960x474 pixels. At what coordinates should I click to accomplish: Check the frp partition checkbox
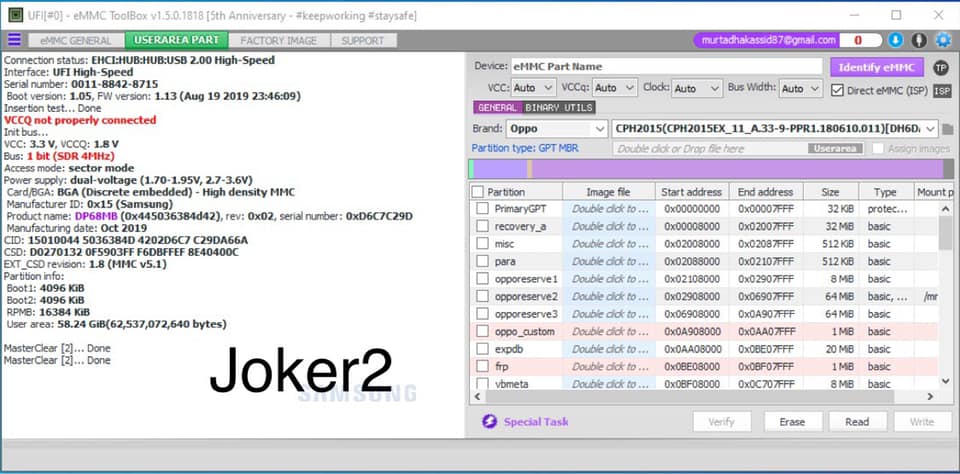482,367
